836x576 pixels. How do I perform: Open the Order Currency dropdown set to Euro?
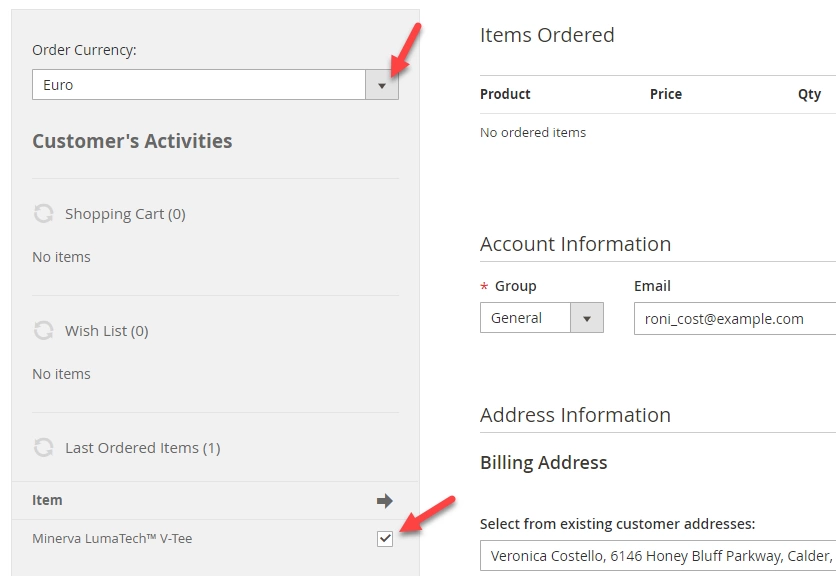tap(215, 84)
